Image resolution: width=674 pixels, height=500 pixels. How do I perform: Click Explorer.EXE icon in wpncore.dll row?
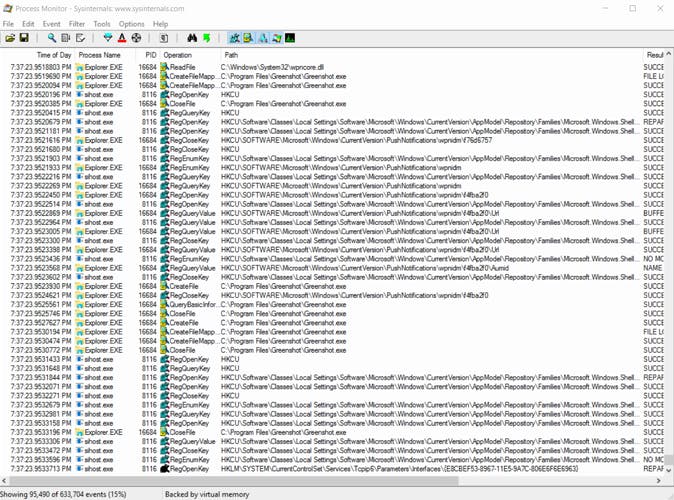click(80, 67)
